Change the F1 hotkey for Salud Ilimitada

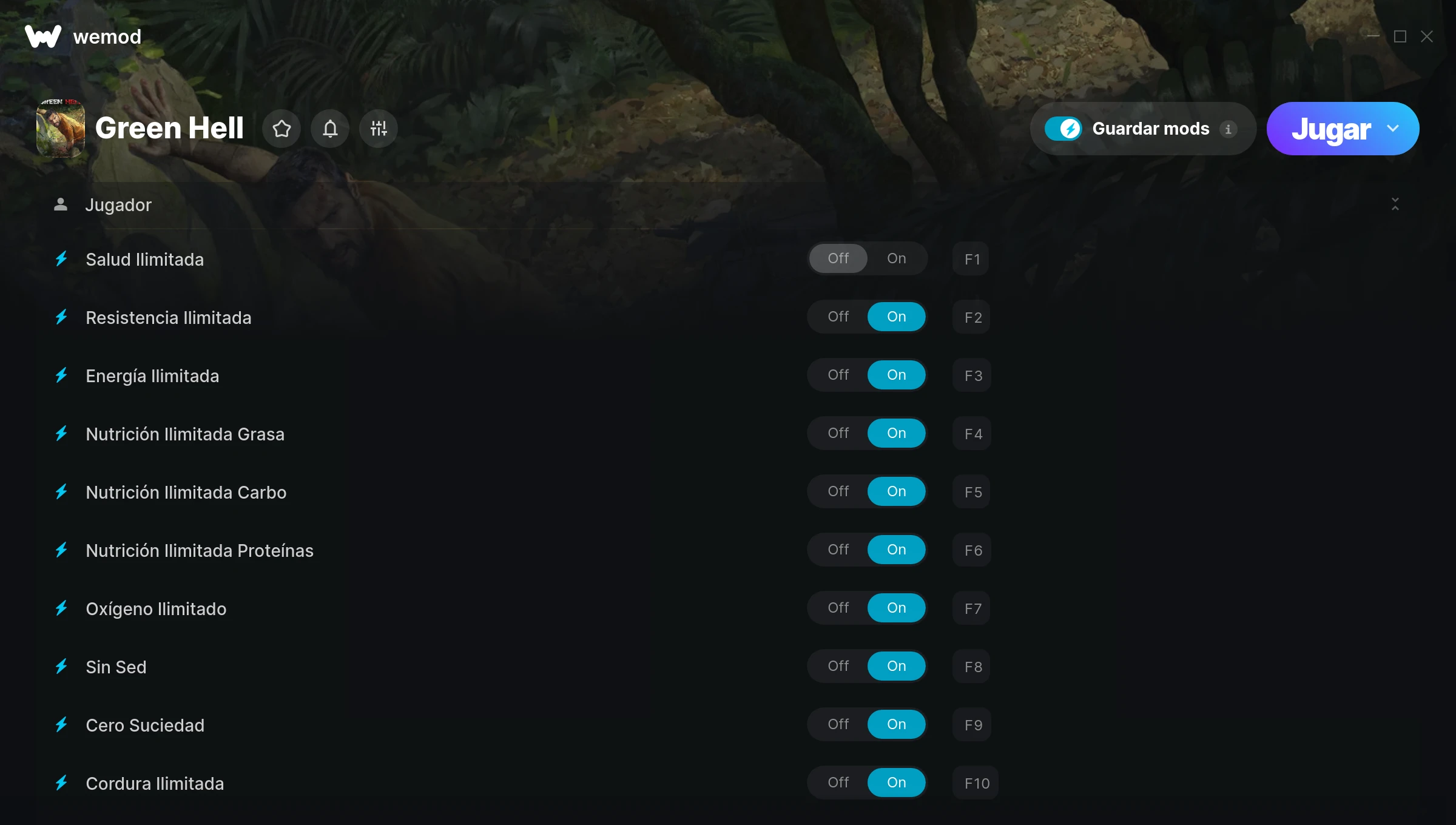click(971, 259)
